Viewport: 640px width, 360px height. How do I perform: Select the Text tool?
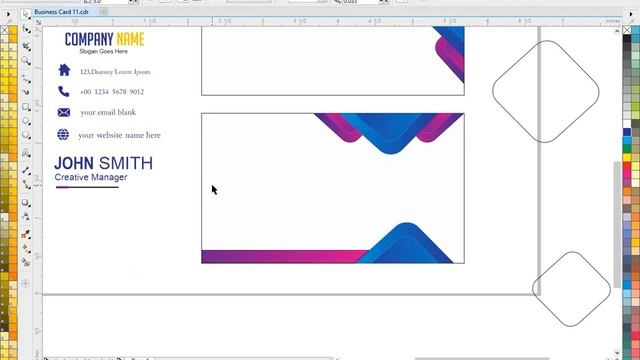[x=26, y=153]
